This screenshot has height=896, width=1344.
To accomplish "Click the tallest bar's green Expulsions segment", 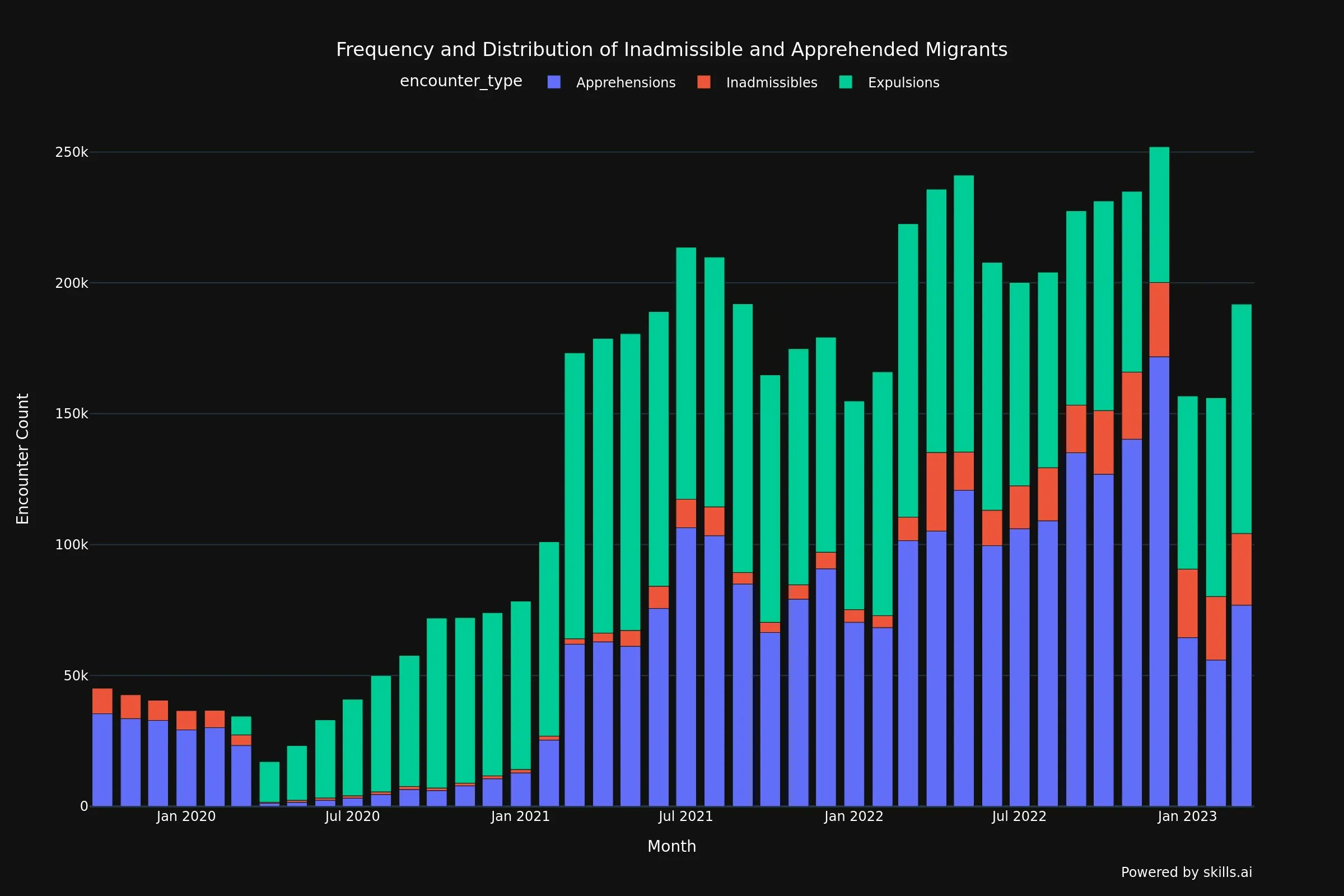I will pyautogui.click(x=1159, y=215).
